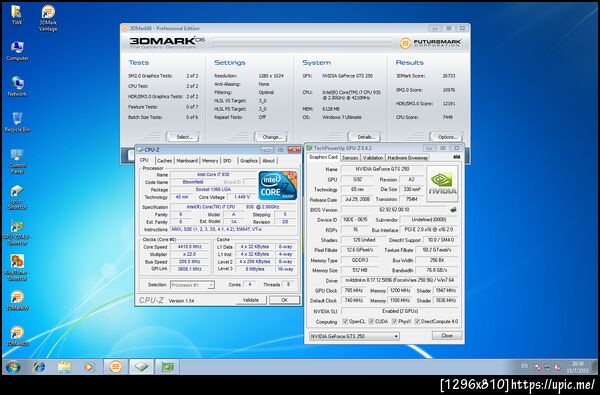The image size is (600, 395).
Task: Toggle the CUDA checkbox in GPU-Z
Action: tap(371, 322)
